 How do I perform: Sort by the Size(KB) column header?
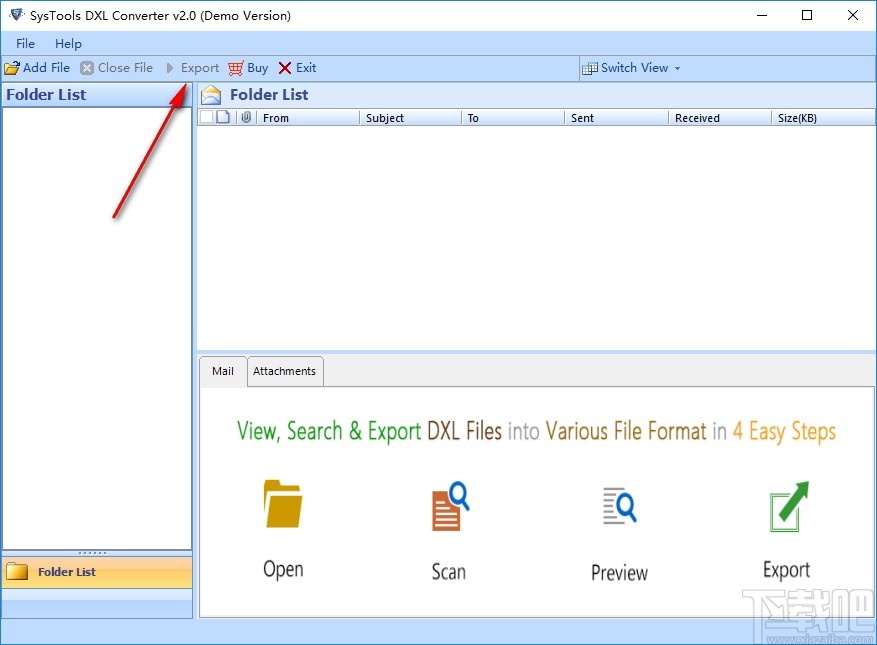click(823, 118)
